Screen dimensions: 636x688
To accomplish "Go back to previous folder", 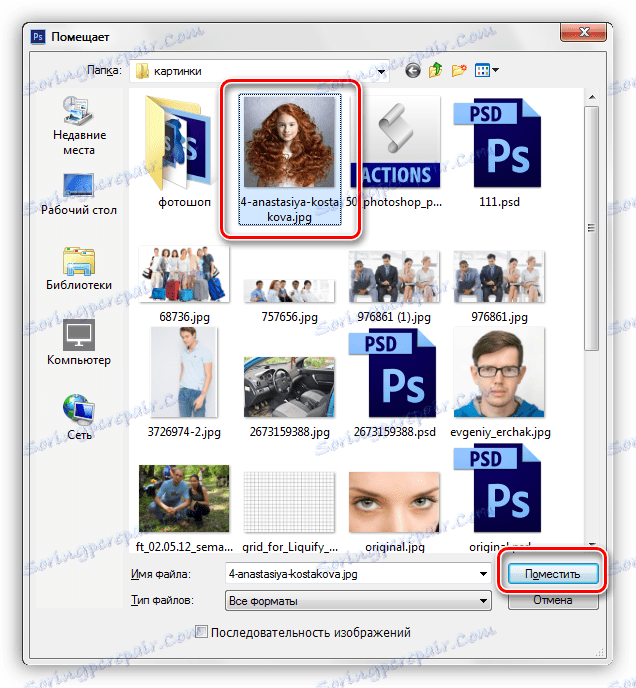I will (x=413, y=70).
